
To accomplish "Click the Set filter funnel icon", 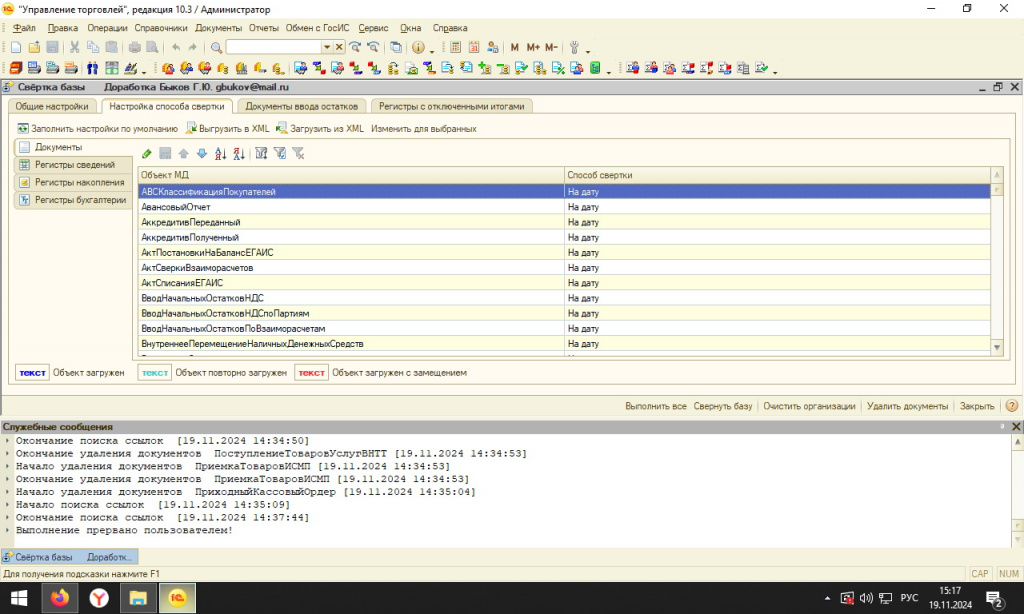I will pos(280,154).
